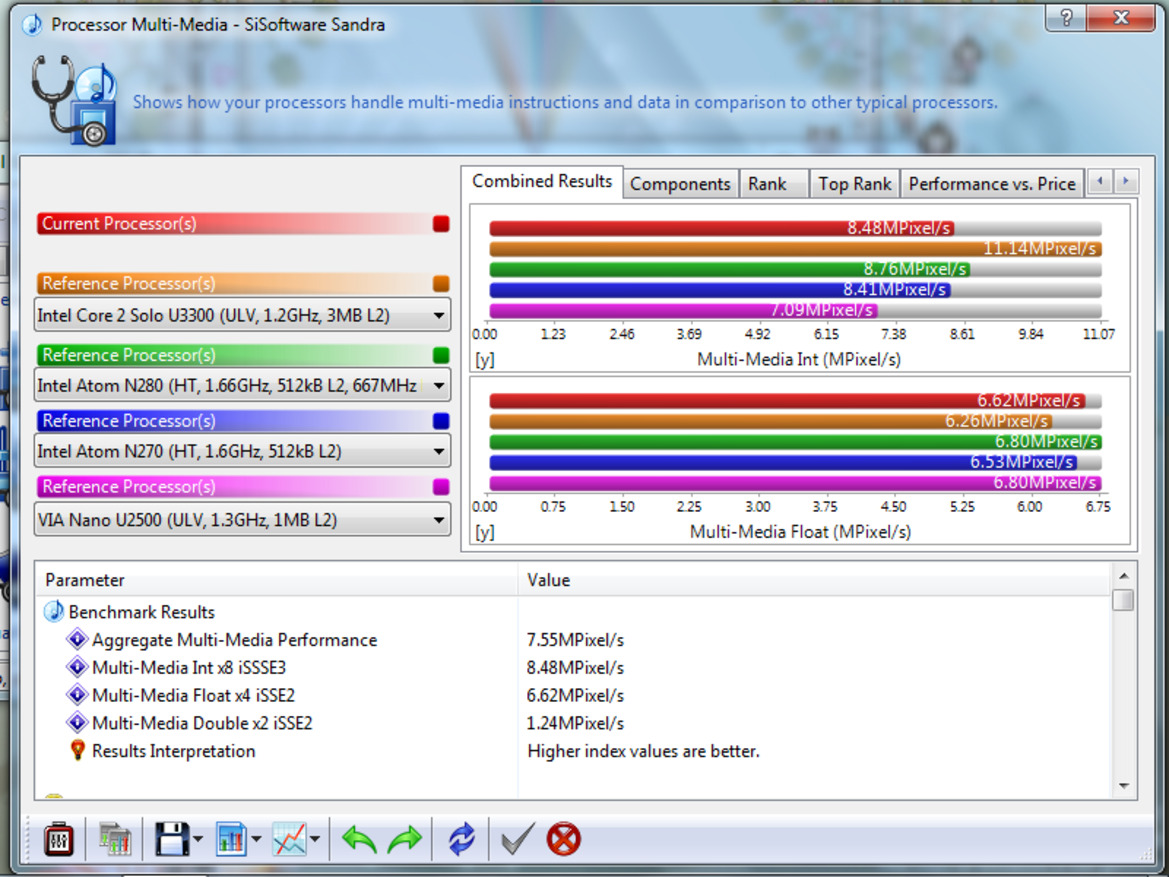
Task: Click the green back arrow icon
Action: 359,840
